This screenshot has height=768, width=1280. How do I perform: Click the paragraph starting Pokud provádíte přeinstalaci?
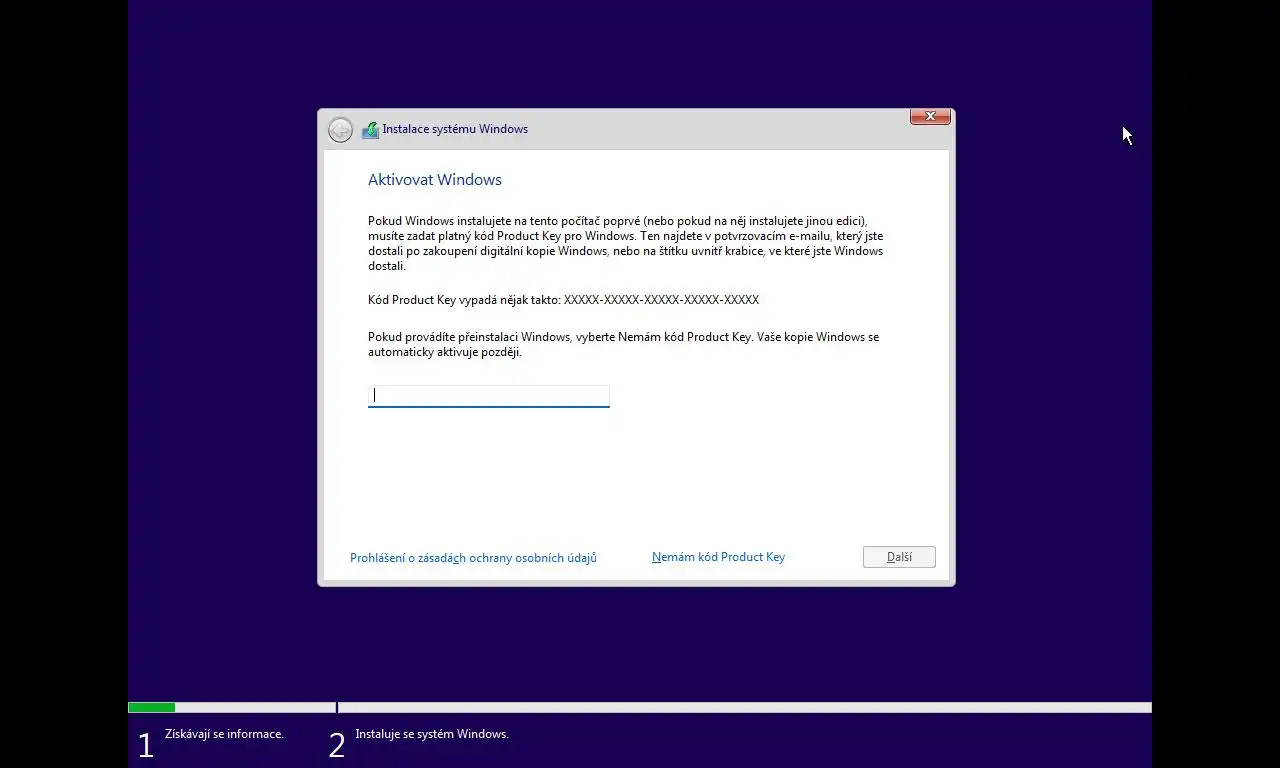[x=624, y=345]
